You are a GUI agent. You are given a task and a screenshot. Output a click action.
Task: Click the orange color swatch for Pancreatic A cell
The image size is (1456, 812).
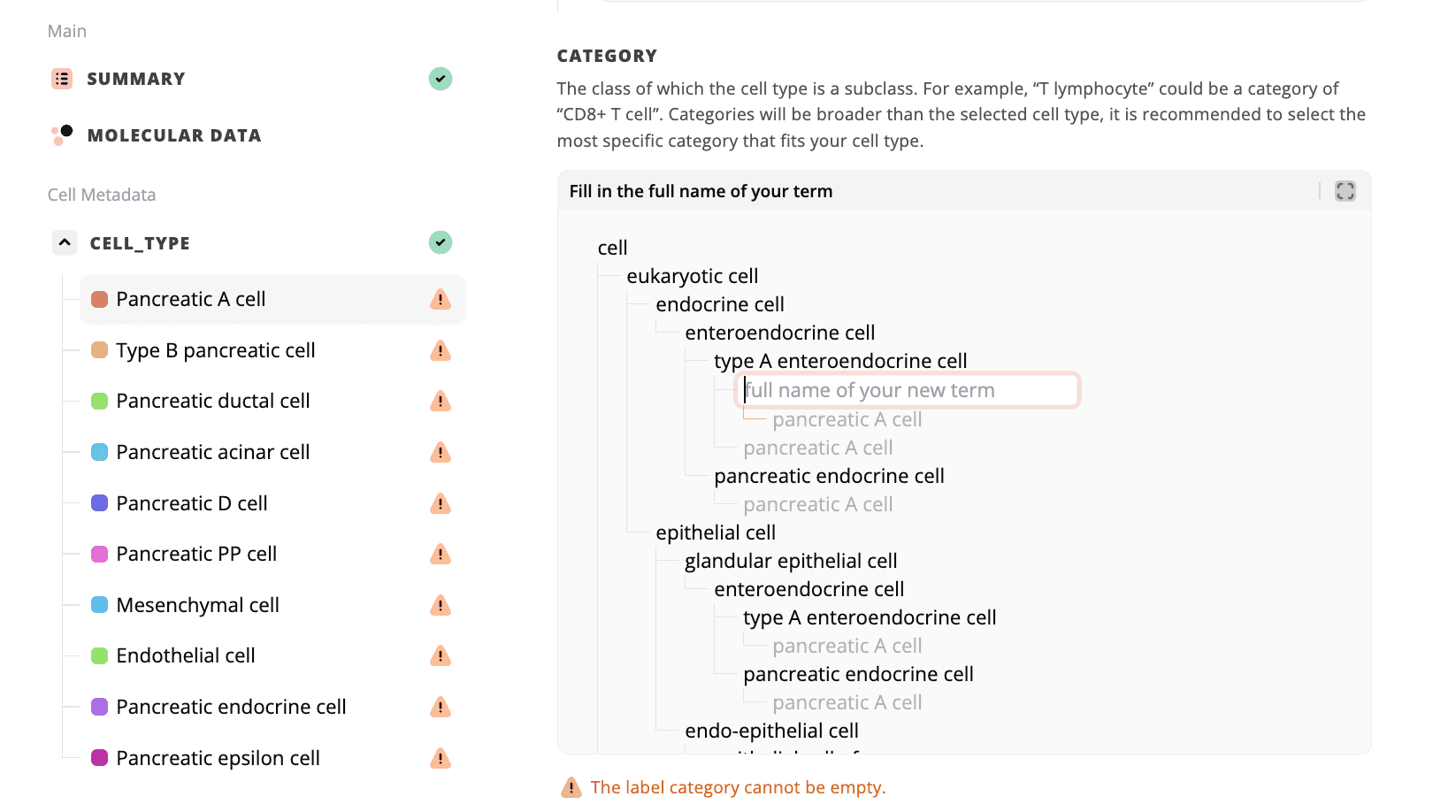coord(100,300)
